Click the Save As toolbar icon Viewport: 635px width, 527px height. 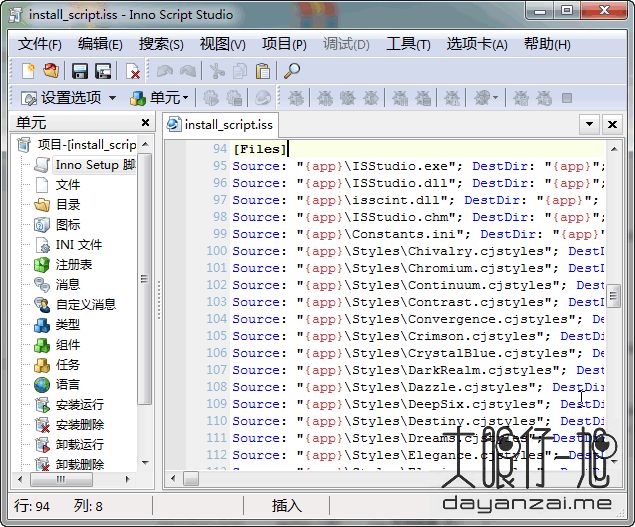point(103,71)
